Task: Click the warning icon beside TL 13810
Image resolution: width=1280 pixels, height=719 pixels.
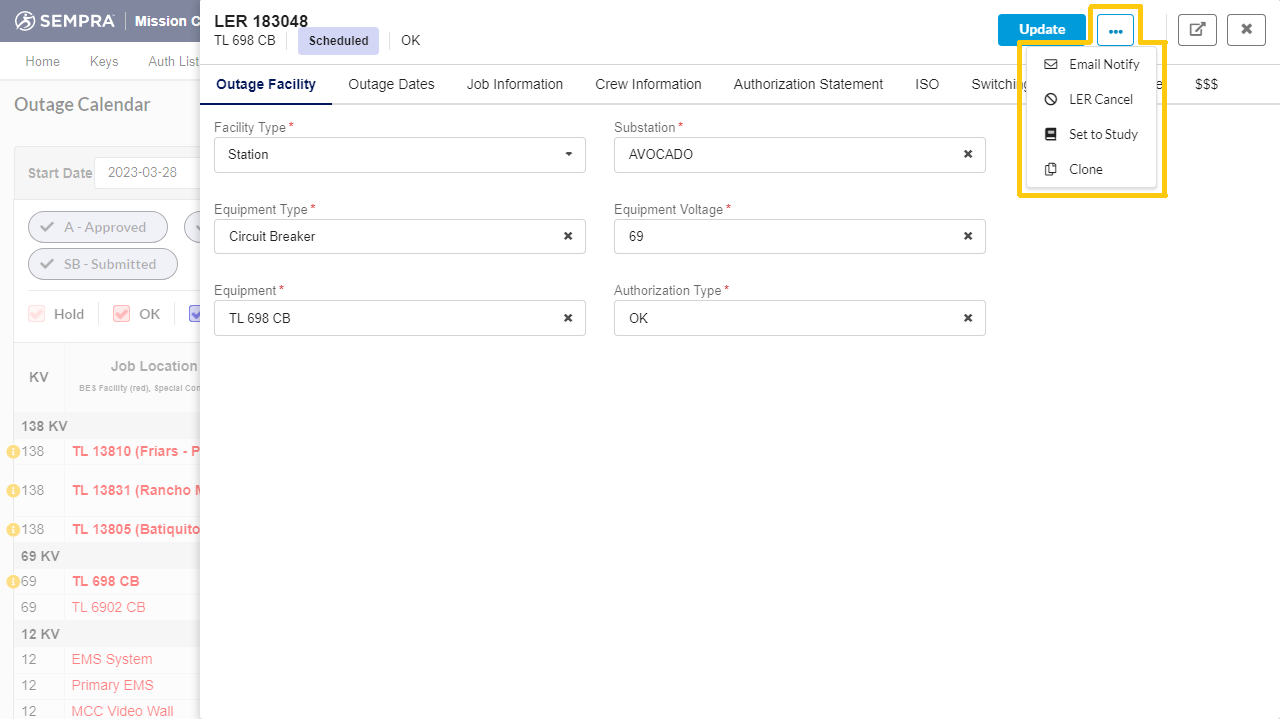Action: coord(13,452)
